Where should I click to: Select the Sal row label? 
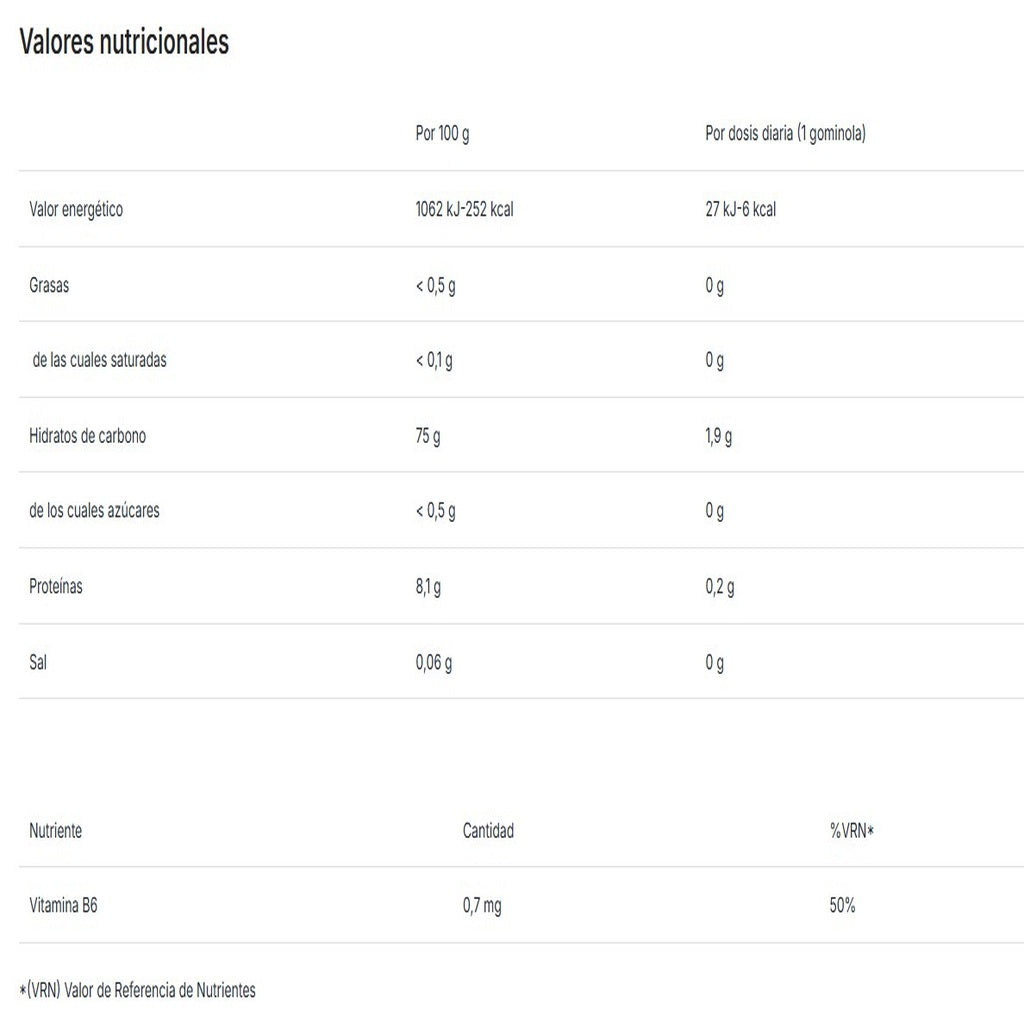pyautogui.click(x=38, y=662)
